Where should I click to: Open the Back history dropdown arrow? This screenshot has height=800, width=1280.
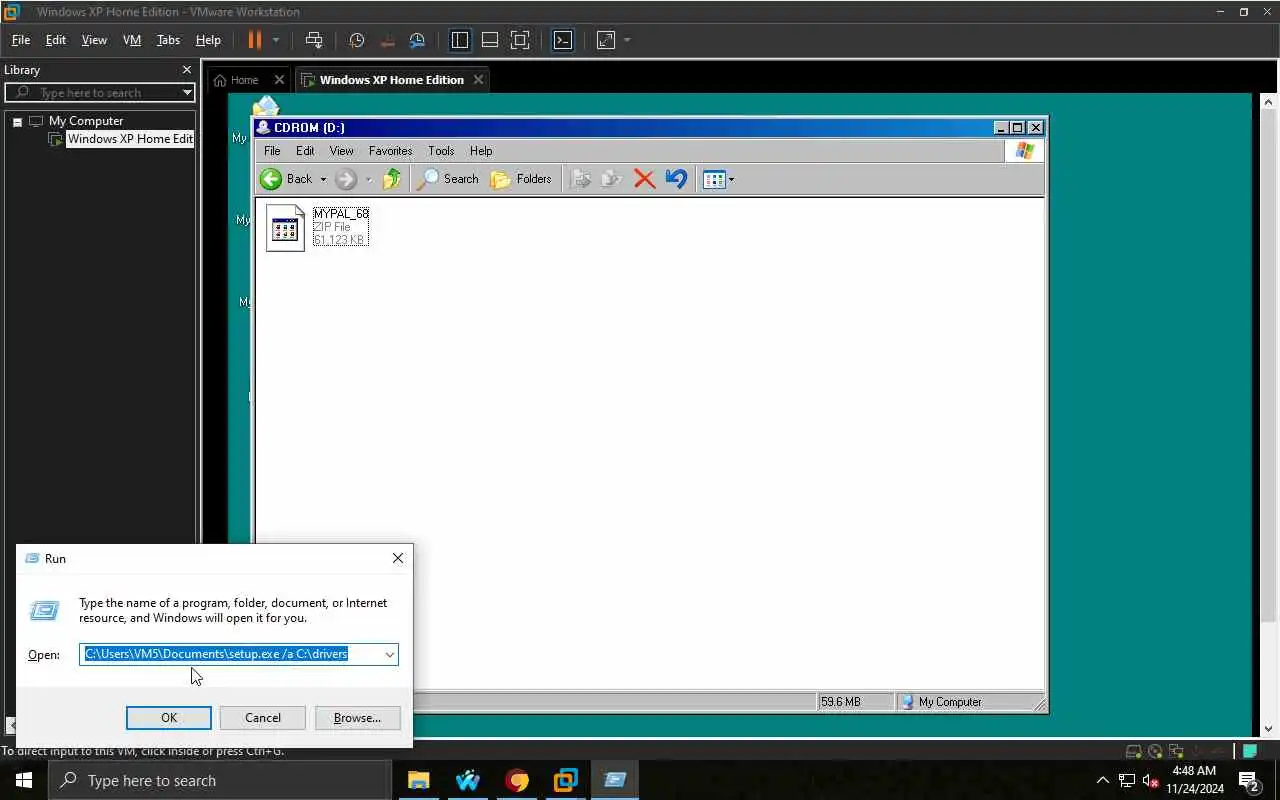click(x=323, y=179)
